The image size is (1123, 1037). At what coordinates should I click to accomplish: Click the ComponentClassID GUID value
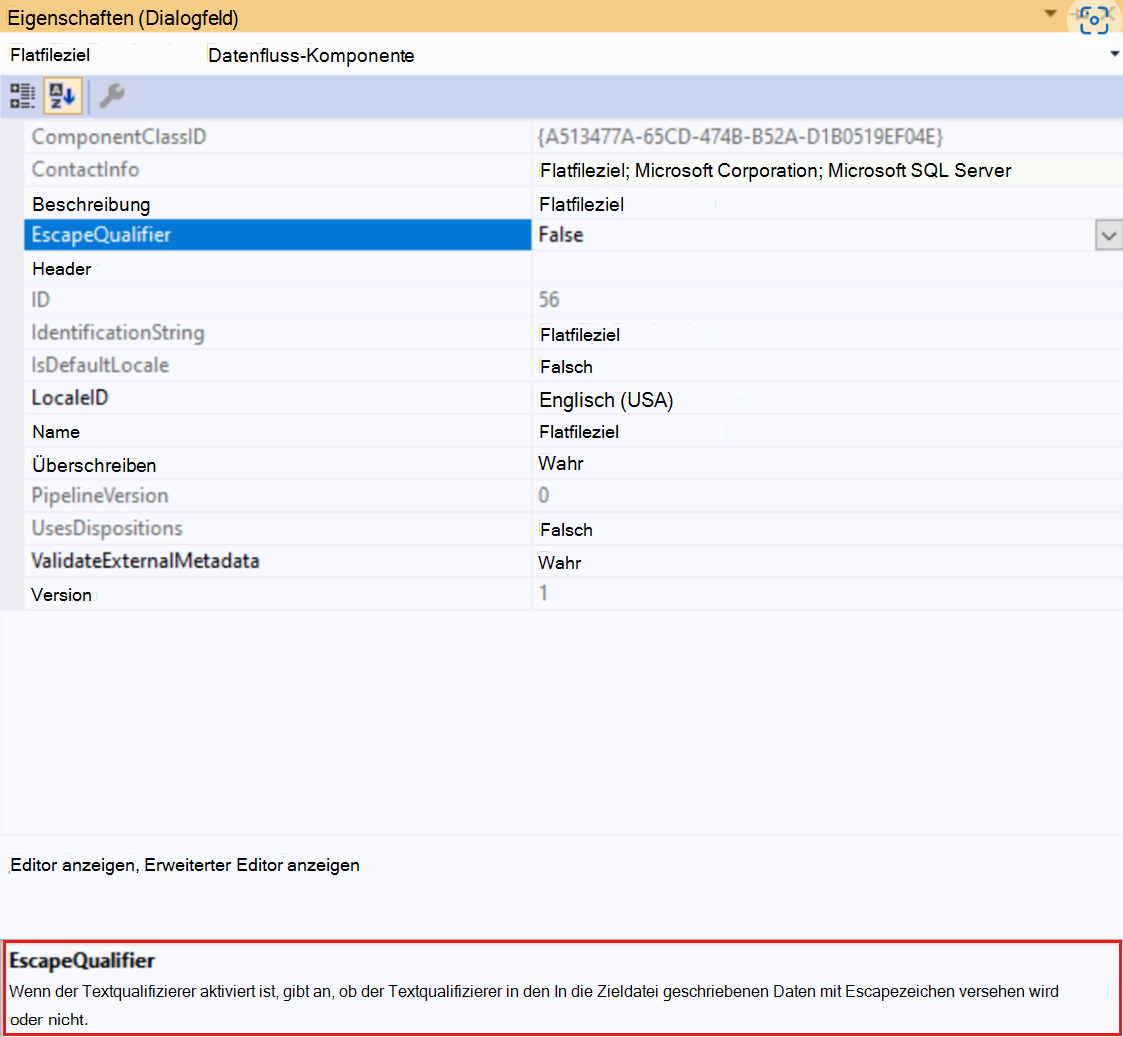pyautogui.click(x=741, y=137)
